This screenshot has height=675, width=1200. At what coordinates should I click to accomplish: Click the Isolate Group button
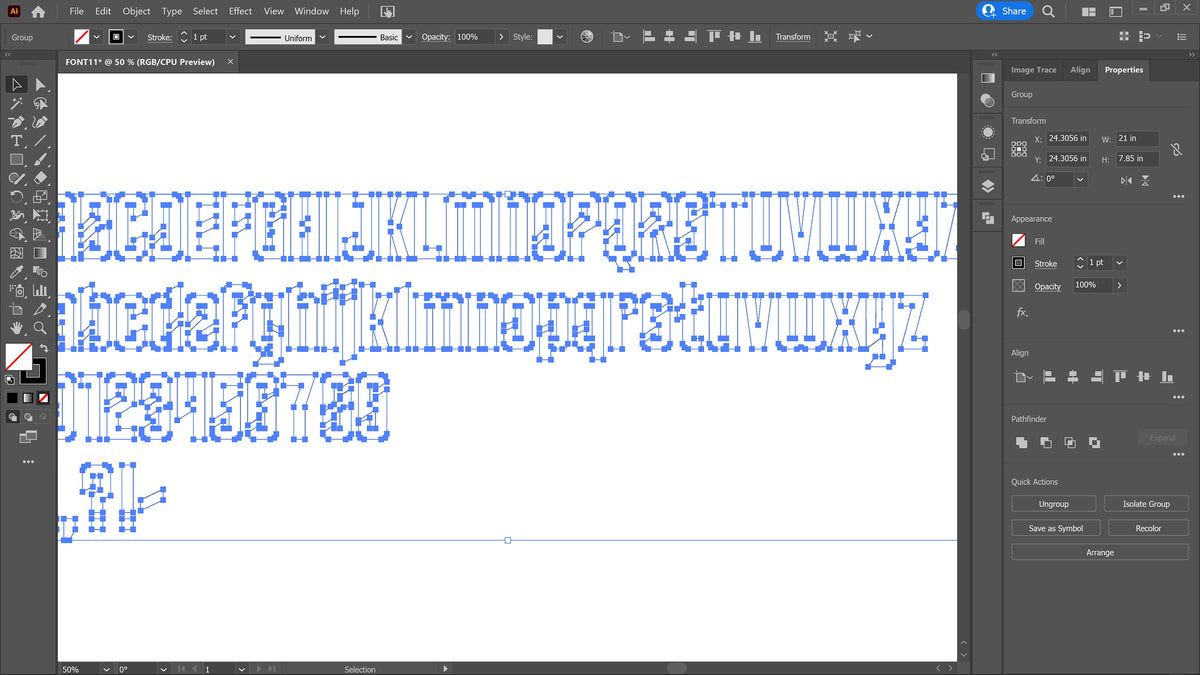click(1146, 504)
